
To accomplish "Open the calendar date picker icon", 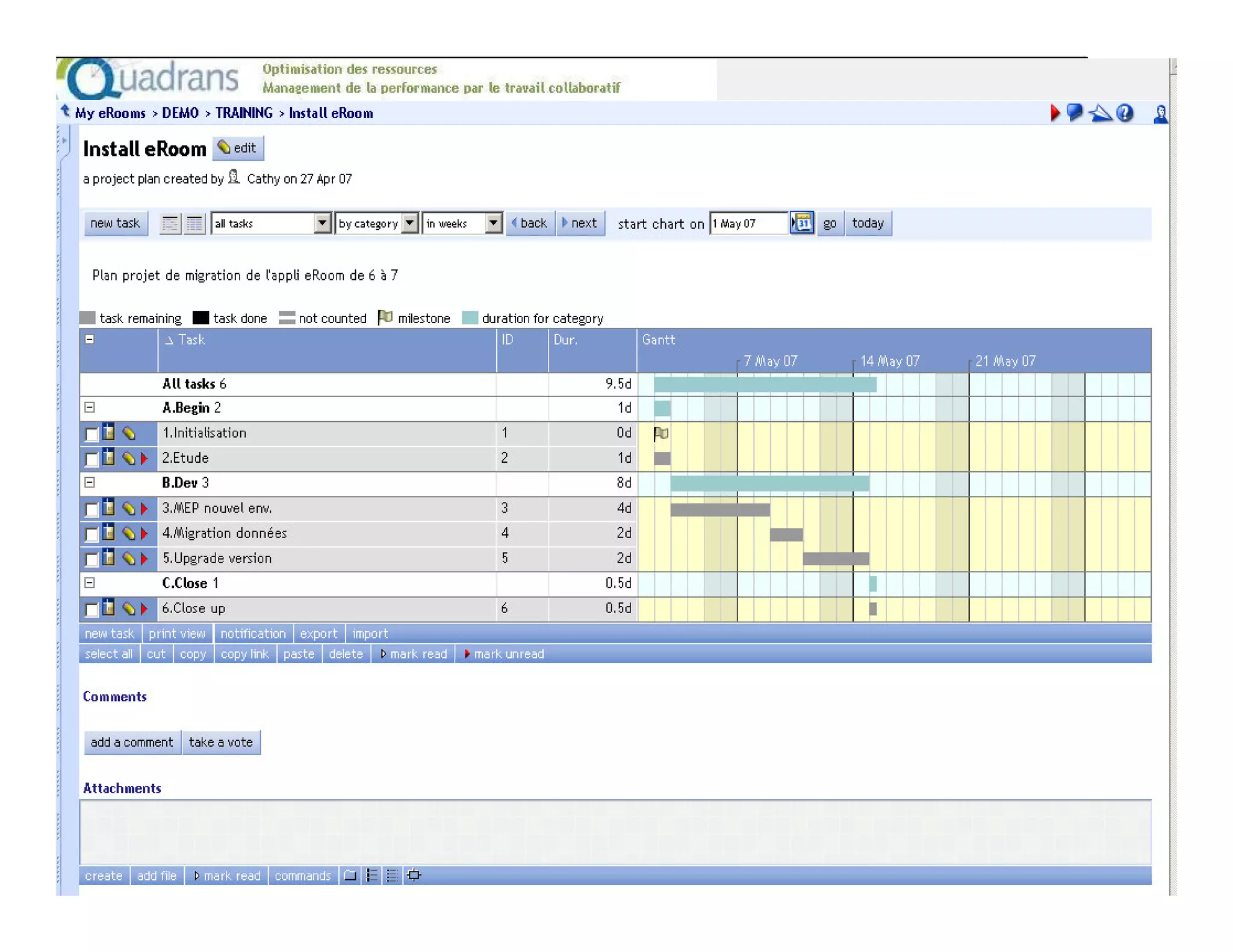I will [x=802, y=223].
